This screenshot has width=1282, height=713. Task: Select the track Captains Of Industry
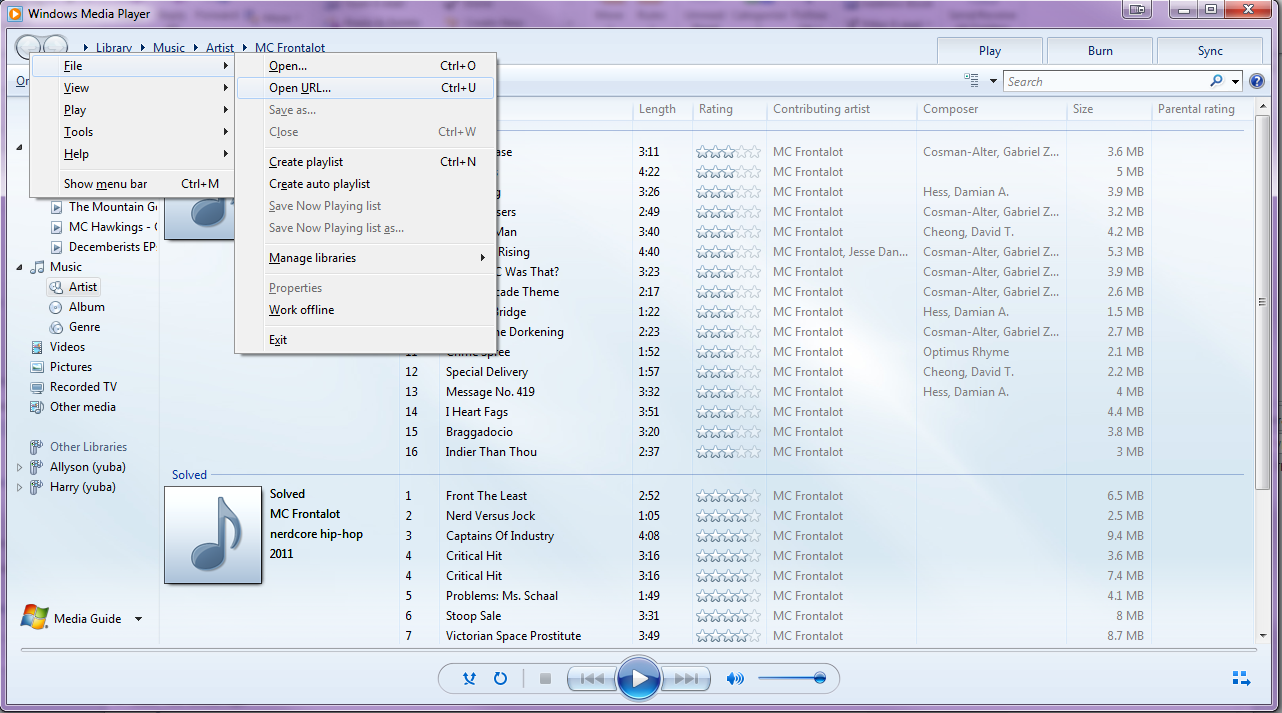point(500,536)
